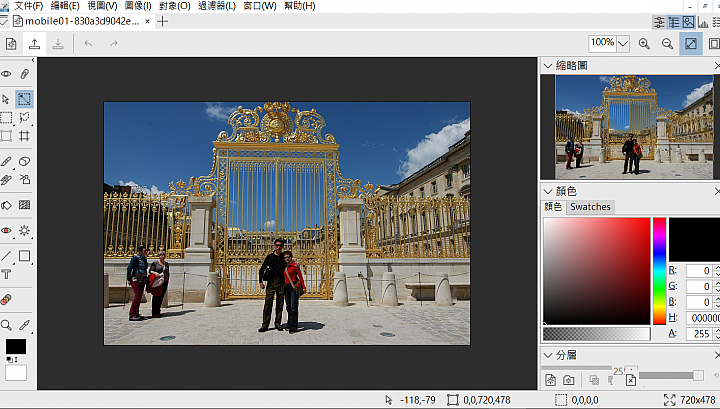Toggle the histogram panel button
The width and height of the screenshot is (720, 409).
(703, 22)
